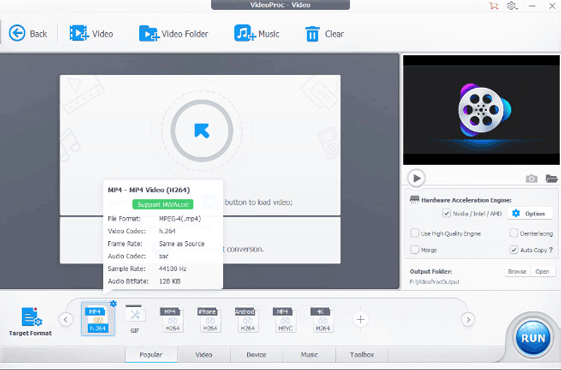Click the 'MPEG-4(.mp4)' file format value
561x370 pixels.
180,219
